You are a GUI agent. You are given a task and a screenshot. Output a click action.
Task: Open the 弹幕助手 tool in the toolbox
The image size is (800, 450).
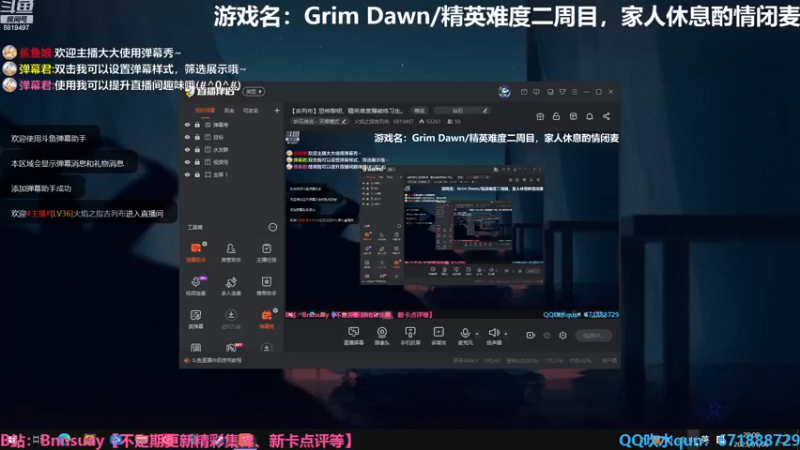click(195, 252)
